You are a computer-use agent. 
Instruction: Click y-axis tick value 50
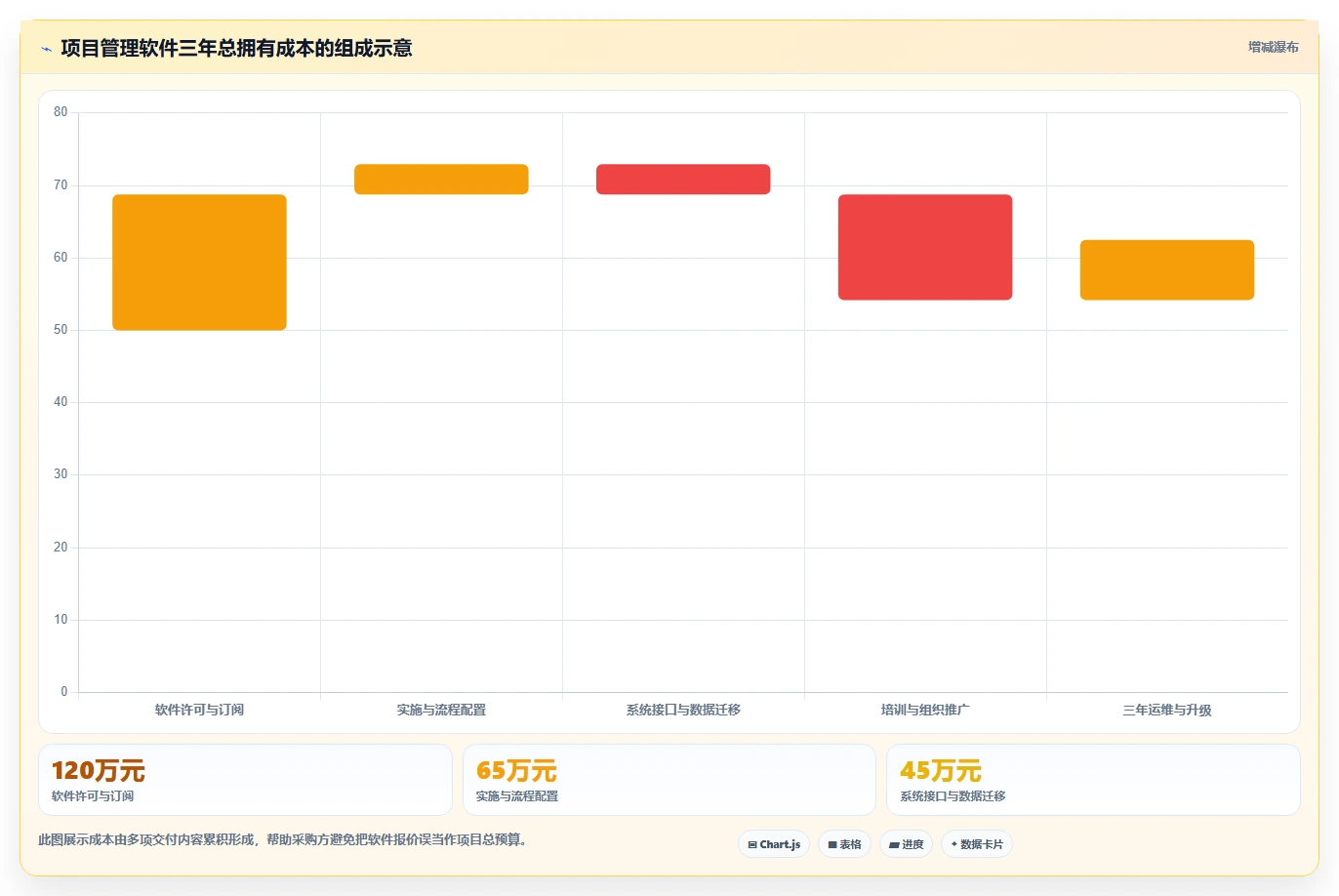61,330
